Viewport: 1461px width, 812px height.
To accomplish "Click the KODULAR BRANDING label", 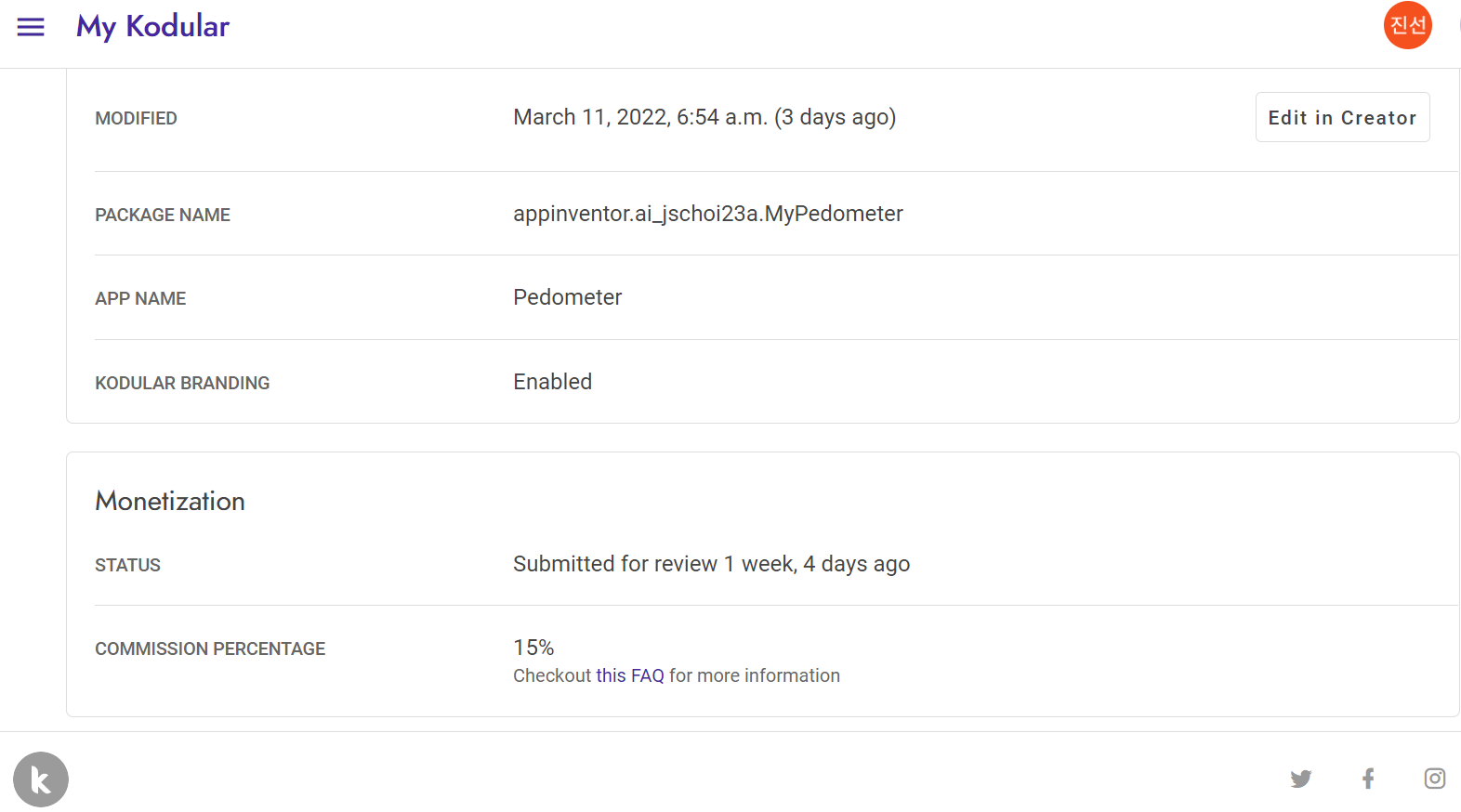I will coord(182,383).
